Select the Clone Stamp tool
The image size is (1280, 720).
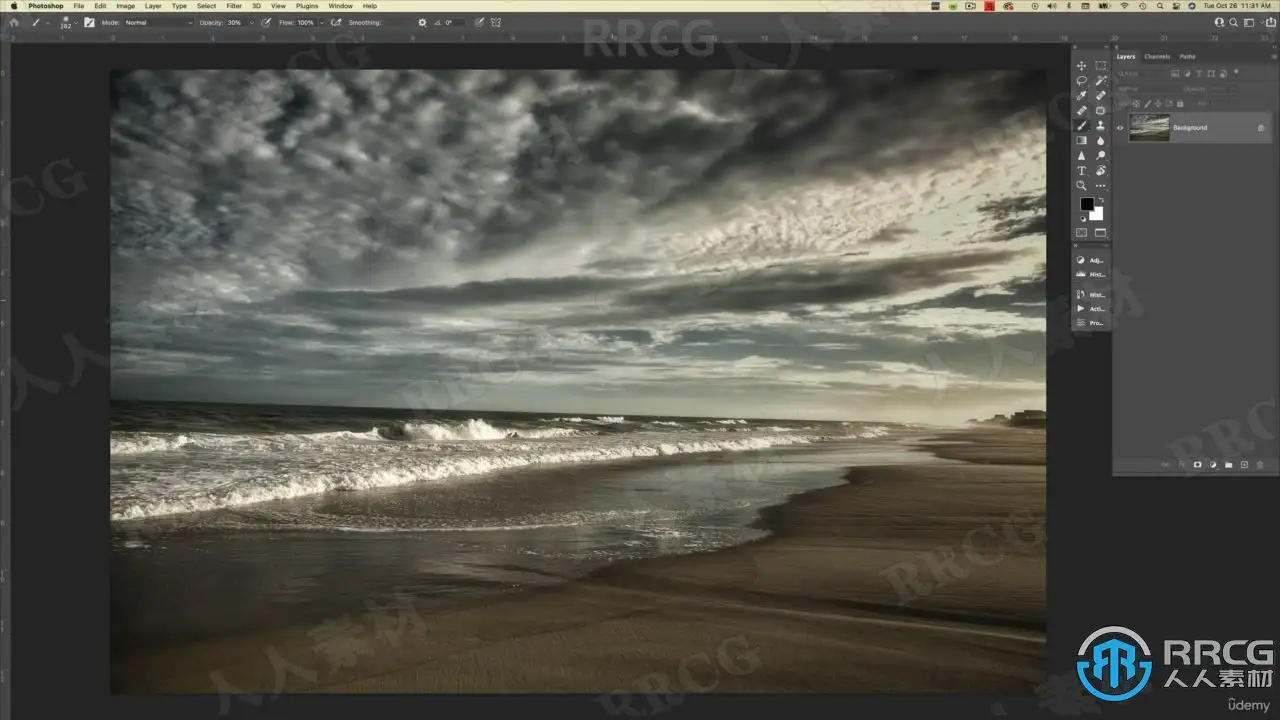[1101, 126]
